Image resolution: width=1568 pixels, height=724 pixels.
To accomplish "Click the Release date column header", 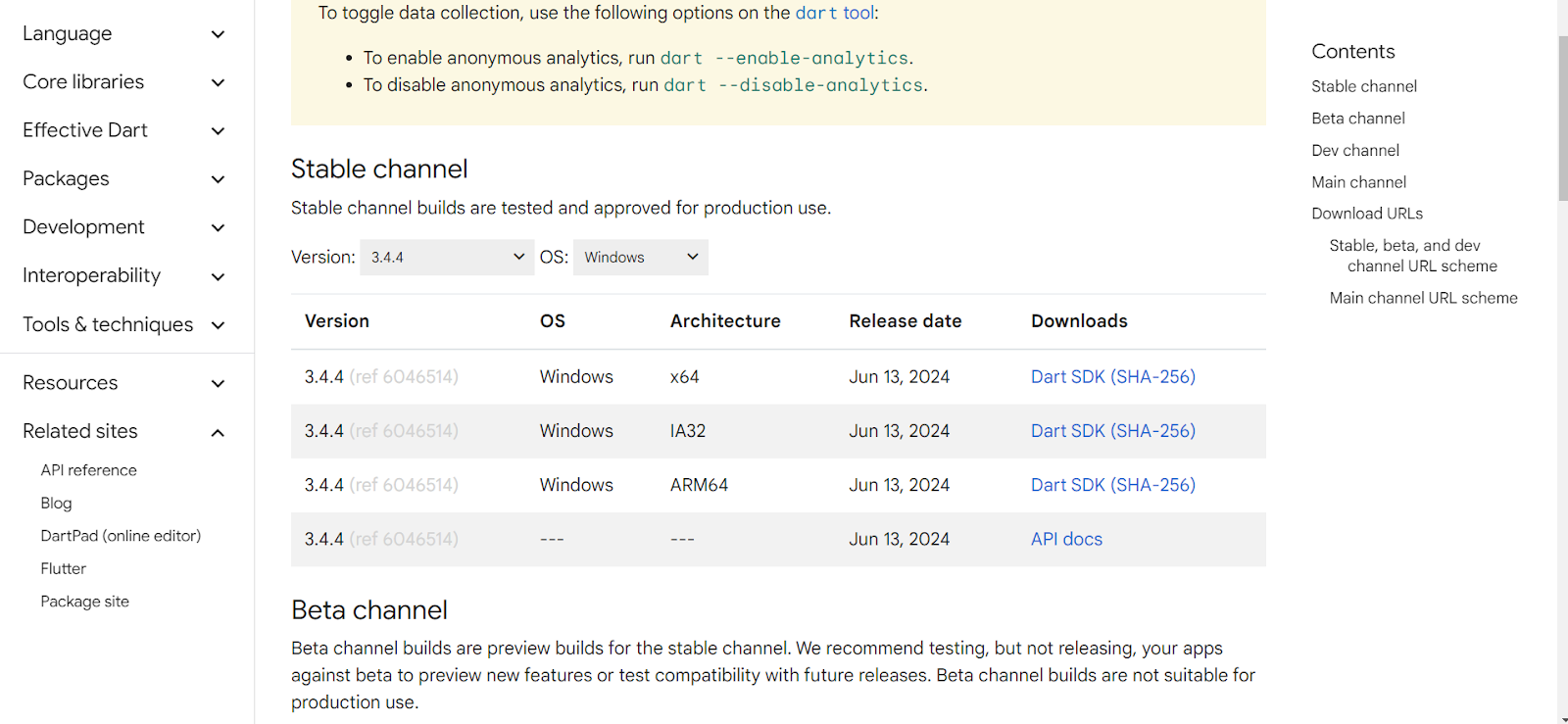I will coord(906,321).
